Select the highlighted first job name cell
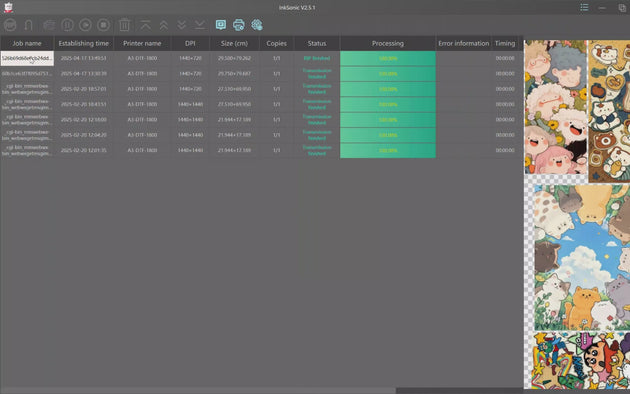The height and width of the screenshot is (394, 630). [27, 58]
